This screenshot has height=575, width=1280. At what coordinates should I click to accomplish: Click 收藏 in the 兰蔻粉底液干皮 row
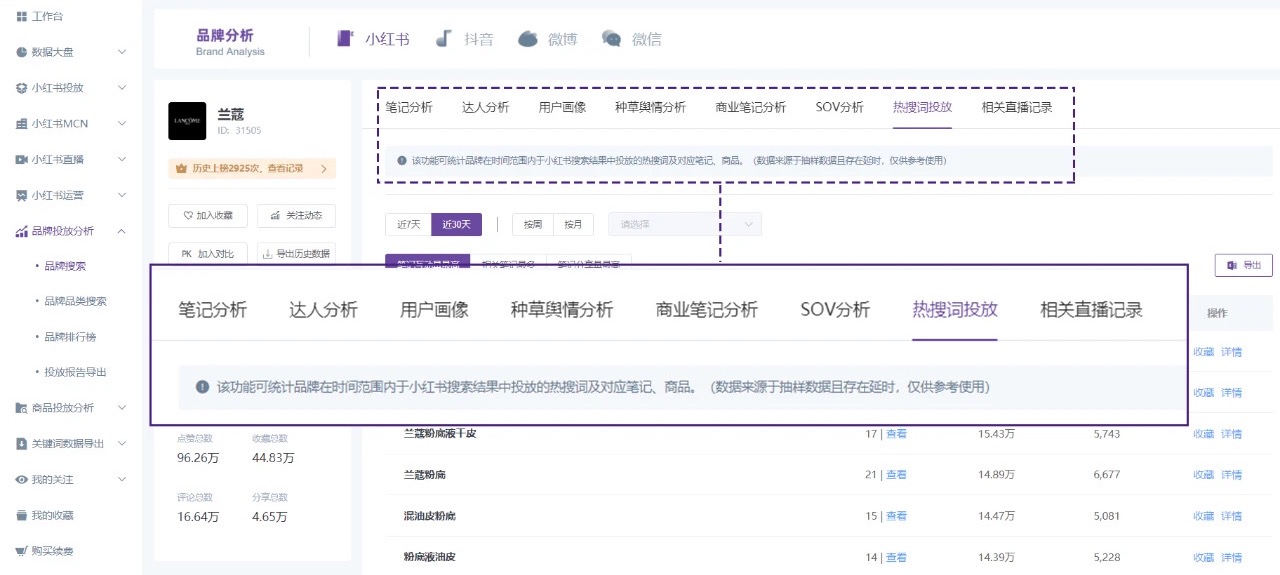point(1203,434)
